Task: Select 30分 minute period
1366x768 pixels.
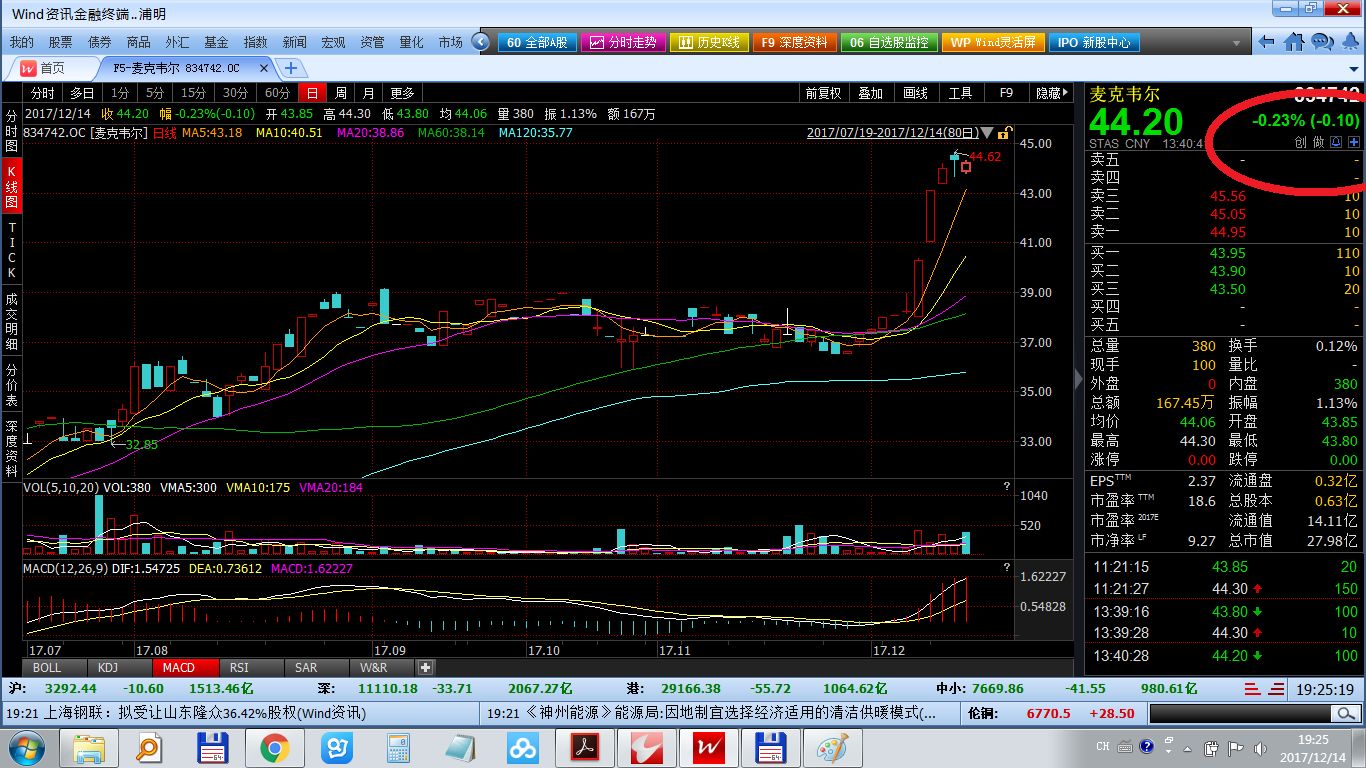Action: pyautogui.click(x=235, y=93)
